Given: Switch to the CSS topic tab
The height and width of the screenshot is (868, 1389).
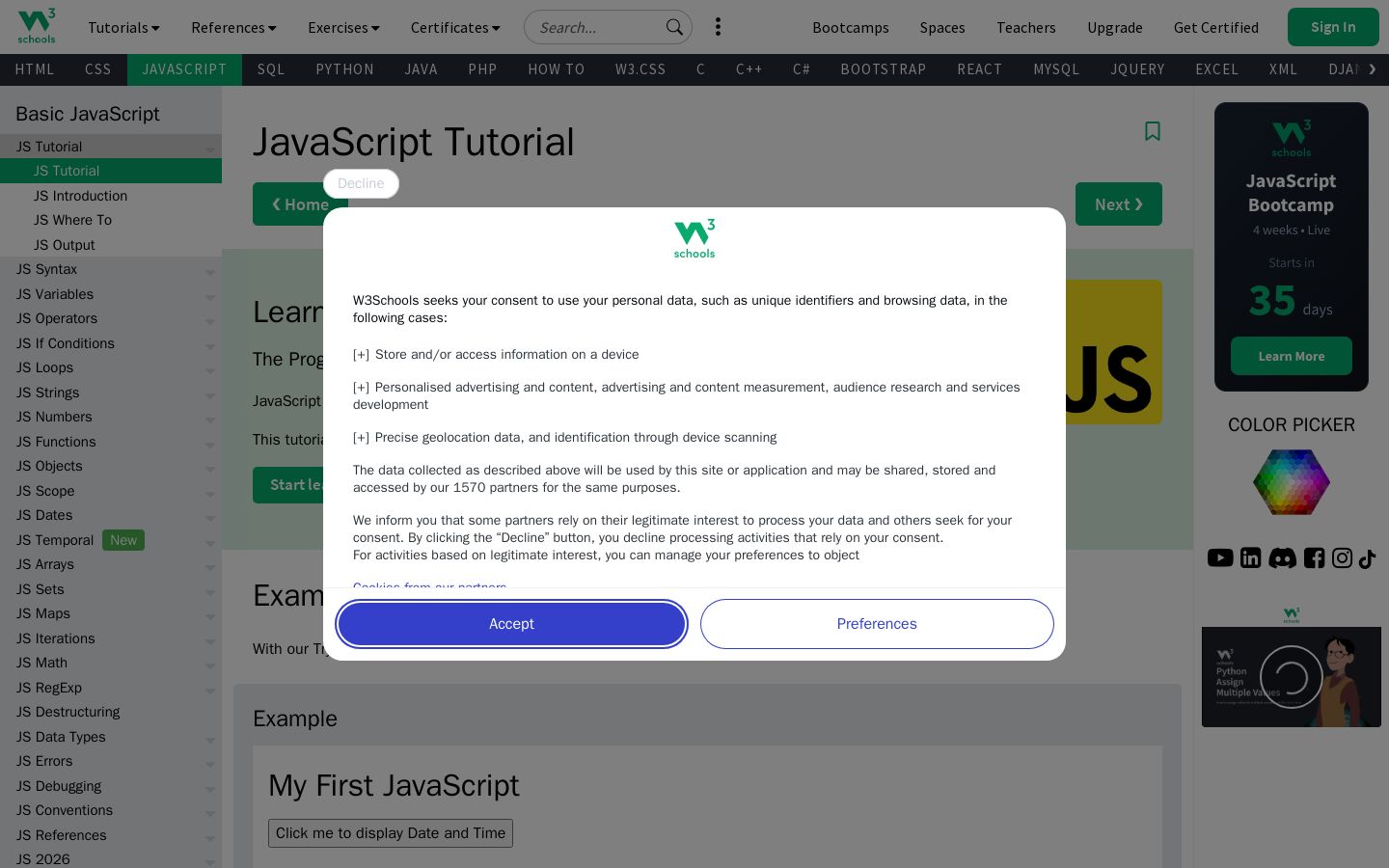Looking at the screenshot, I should pyautogui.click(x=98, y=69).
